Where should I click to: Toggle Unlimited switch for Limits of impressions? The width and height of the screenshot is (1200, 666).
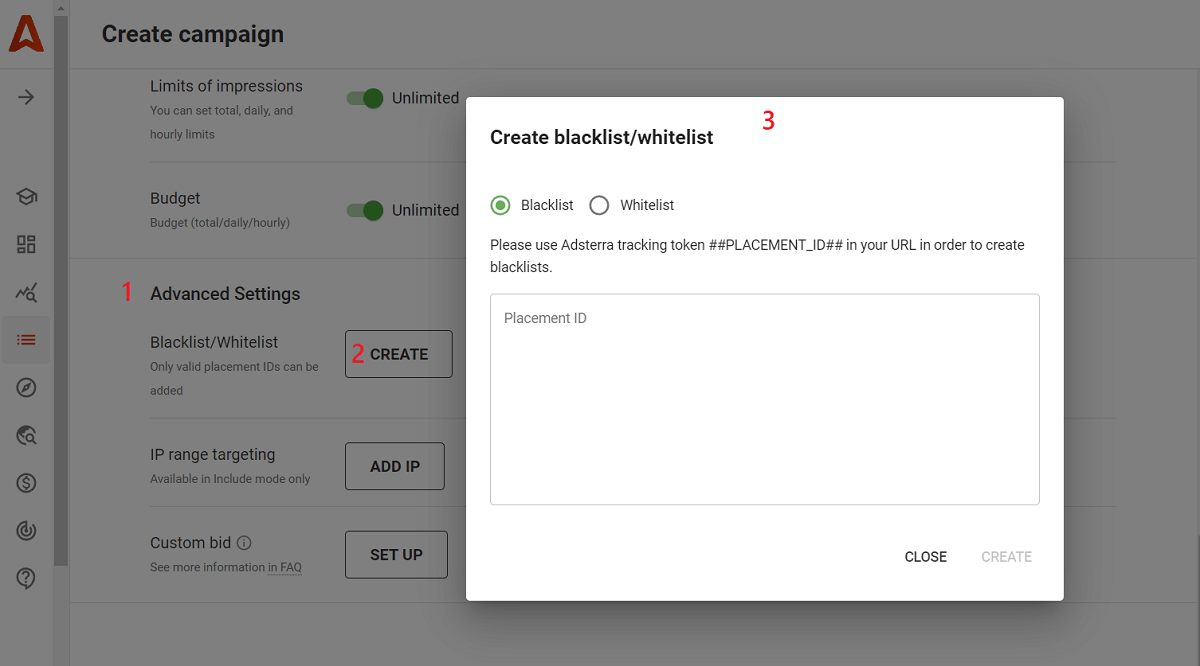click(x=366, y=98)
